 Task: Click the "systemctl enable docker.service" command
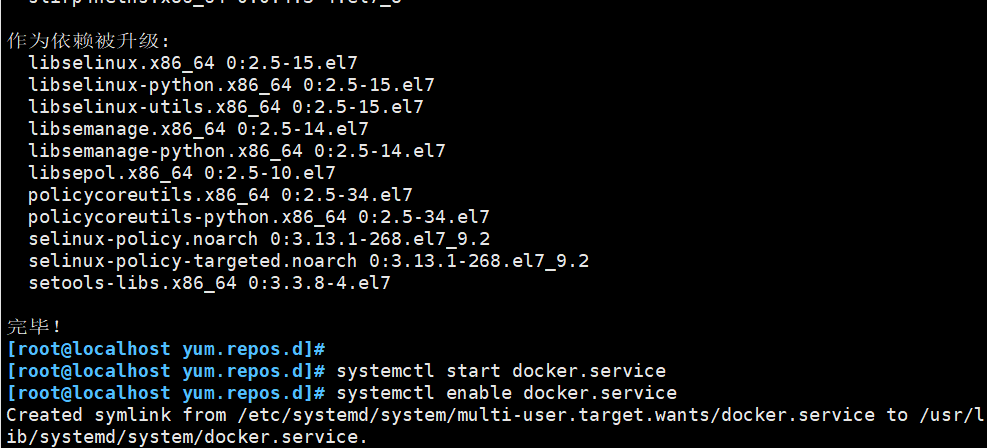point(507,393)
